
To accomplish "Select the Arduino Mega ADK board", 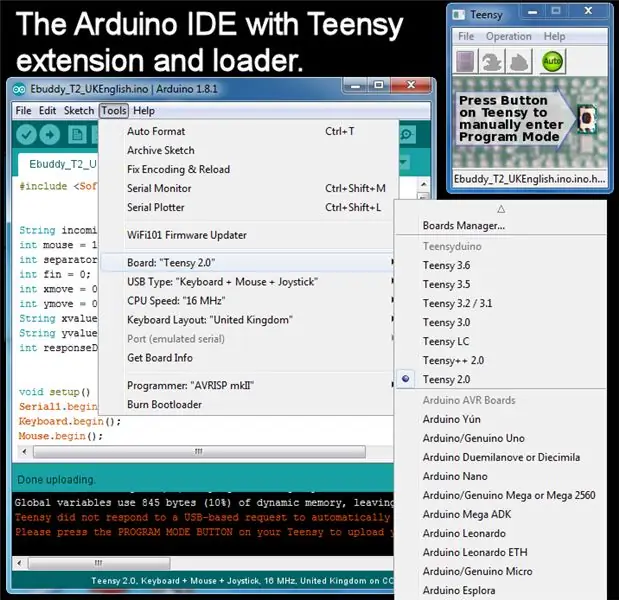I will point(501,514).
